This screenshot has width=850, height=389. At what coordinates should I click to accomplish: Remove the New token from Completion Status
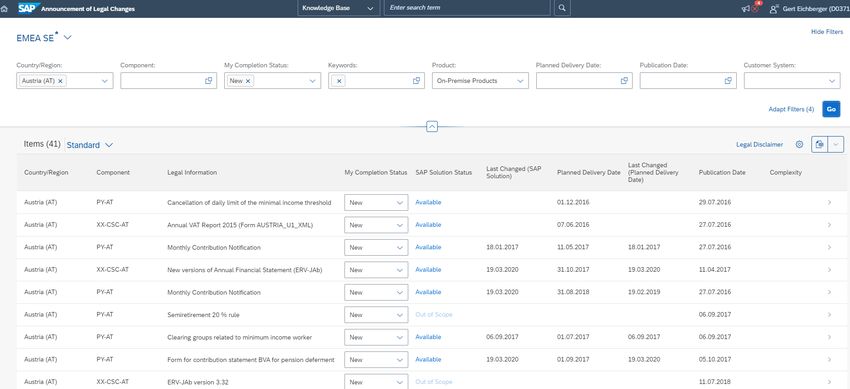pos(248,81)
